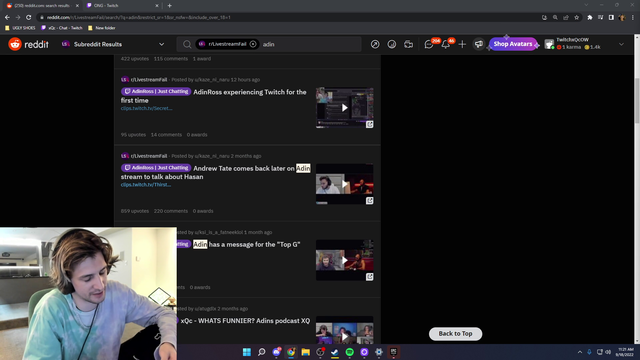Open Windows taskbar search
The image size is (640, 360).
[x=262, y=352]
